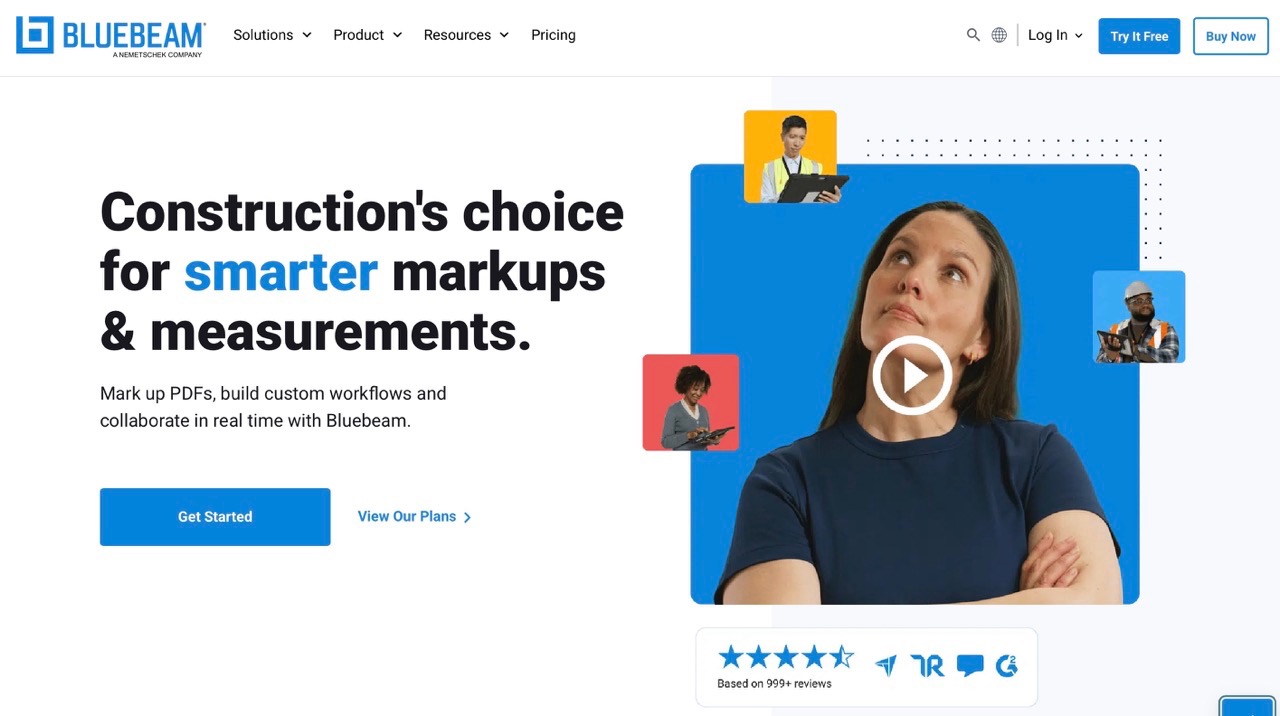Screen dimensions: 1280x716
Task: Click the Get Started button
Action: [215, 517]
